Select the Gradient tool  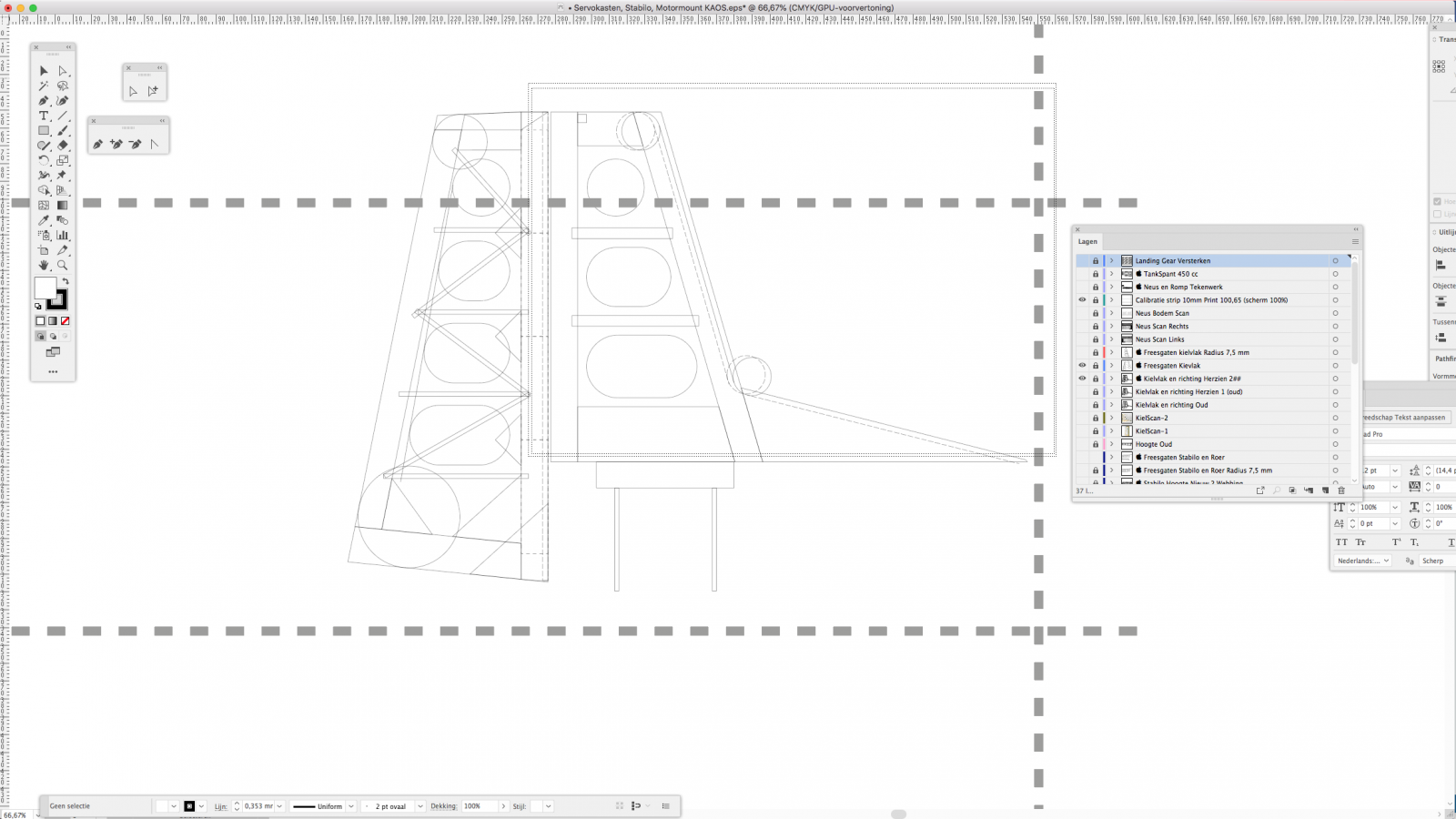coord(63,205)
